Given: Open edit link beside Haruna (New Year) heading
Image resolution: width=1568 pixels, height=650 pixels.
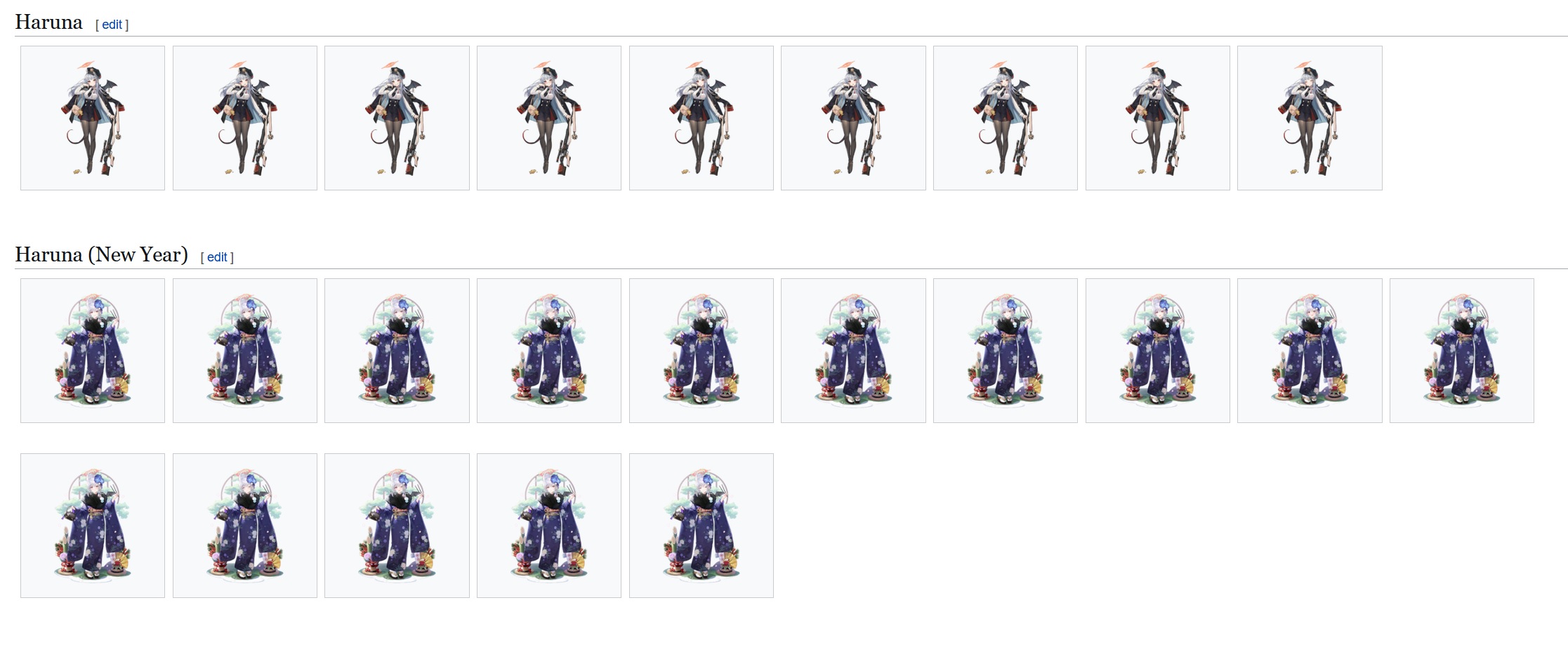Looking at the screenshot, I should coord(217,257).
